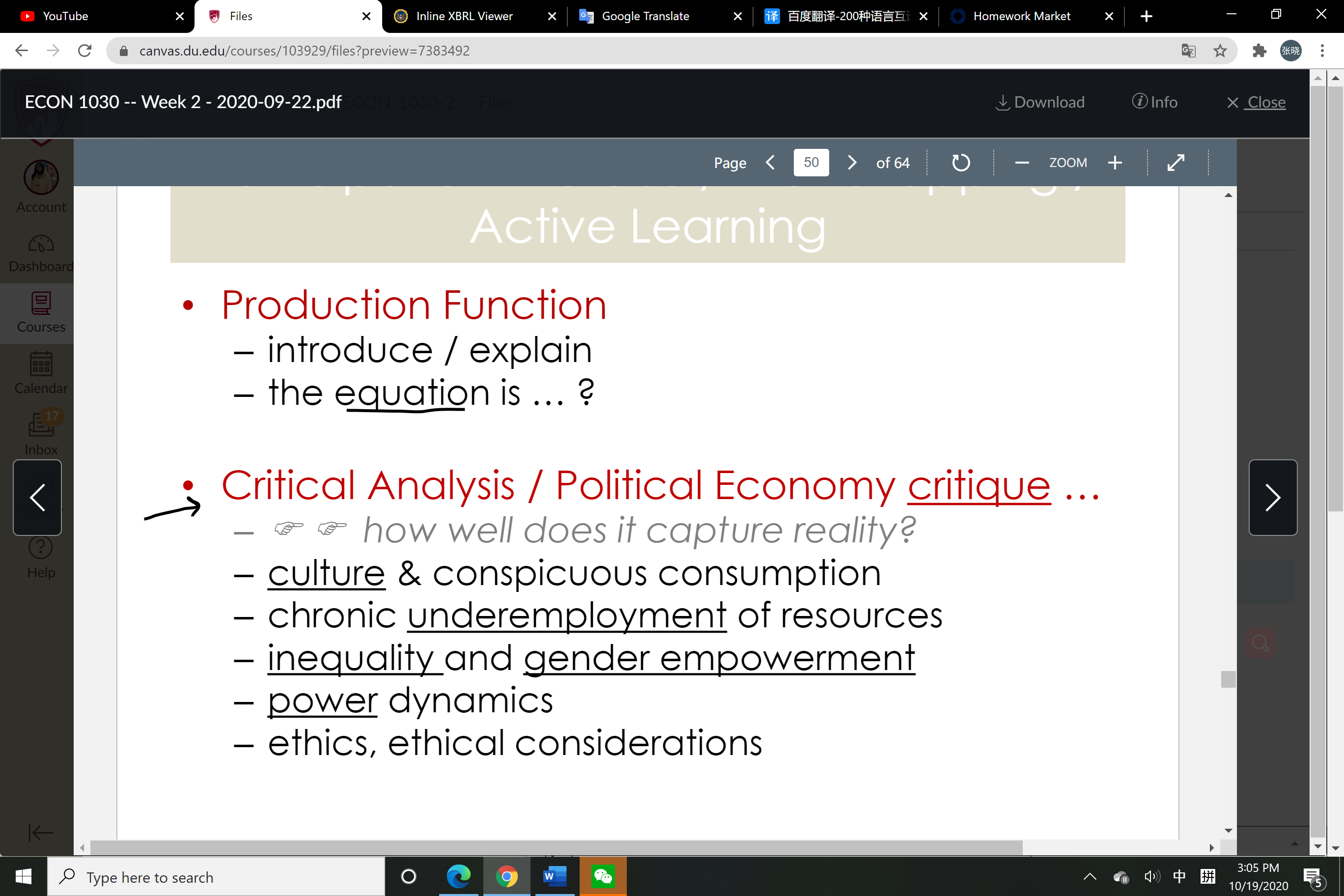Open the Chrome profile avatar
Viewport: 1344px width, 896px height.
tap(1291, 51)
